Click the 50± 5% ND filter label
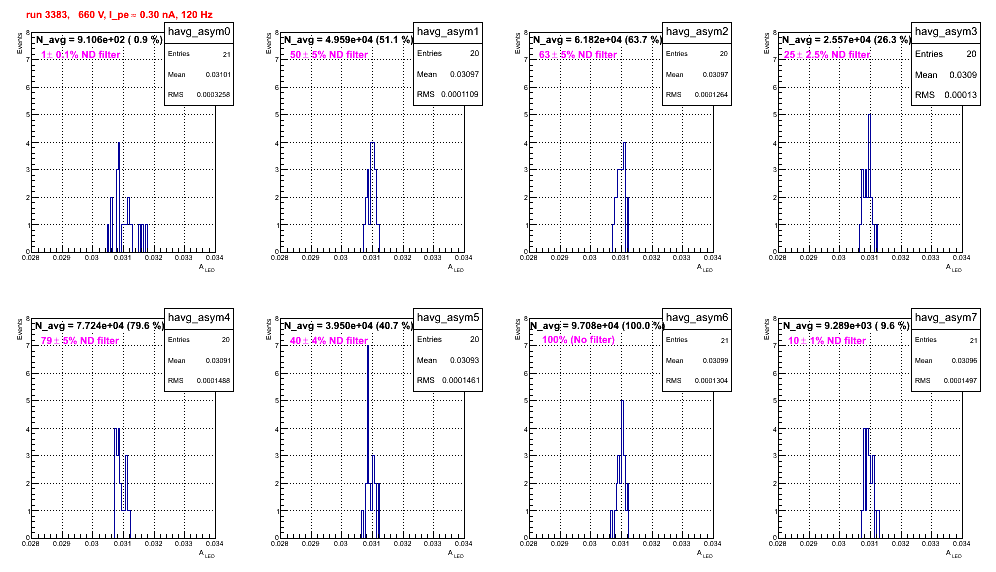This screenshot has height=572, width=996. [x=329, y=55]
